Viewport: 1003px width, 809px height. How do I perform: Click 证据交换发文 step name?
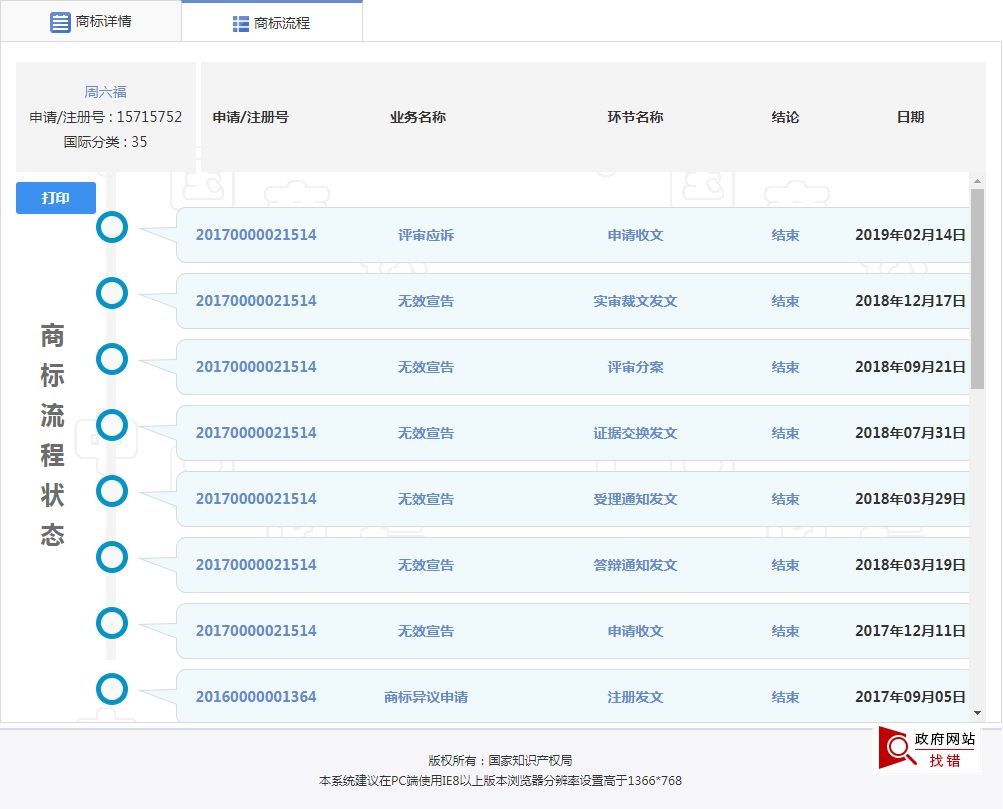[635, 433]
